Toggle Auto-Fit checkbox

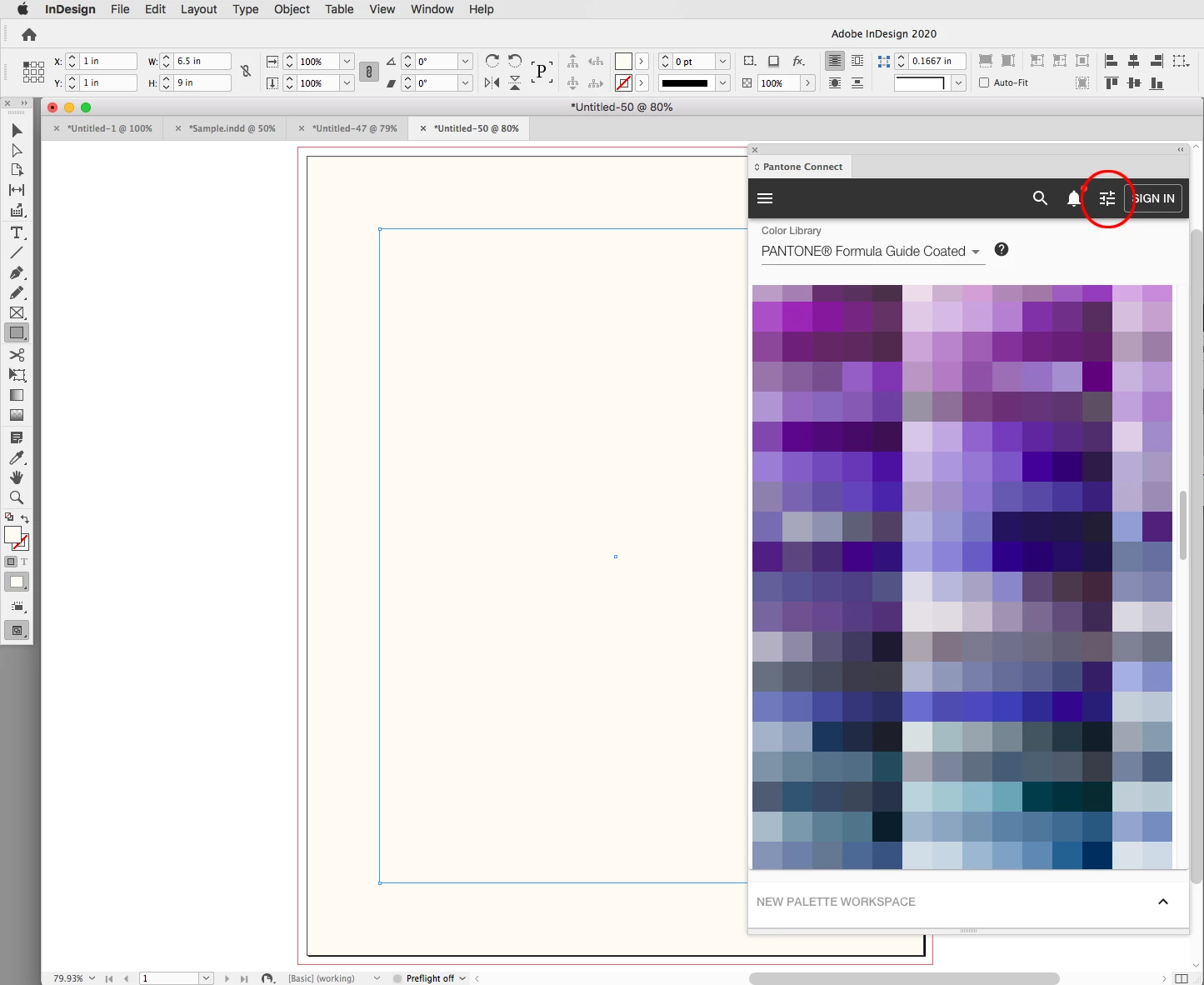point(984,82)
